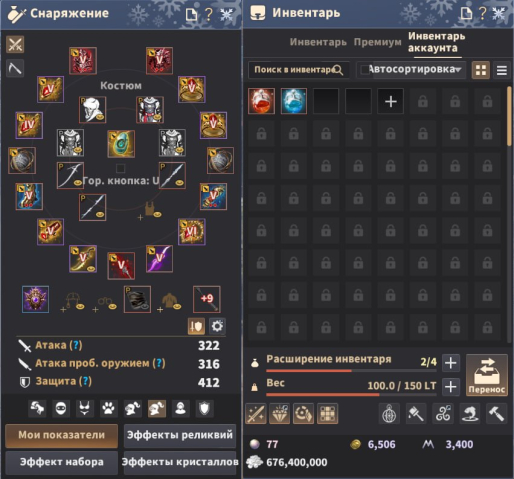Switch to the Премиум tab
Image resolution: width=514 pixels, height=479 pixels.
(x=377, y=42)
